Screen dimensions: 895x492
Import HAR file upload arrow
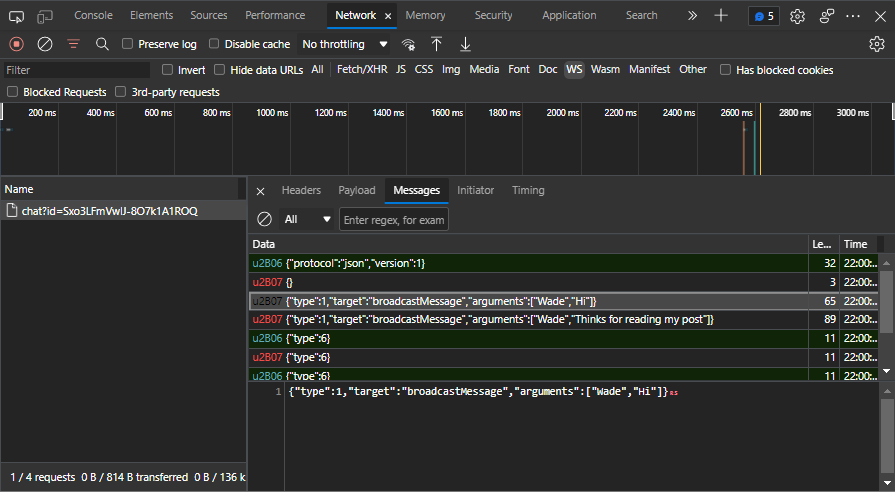(x=437, y=44)
